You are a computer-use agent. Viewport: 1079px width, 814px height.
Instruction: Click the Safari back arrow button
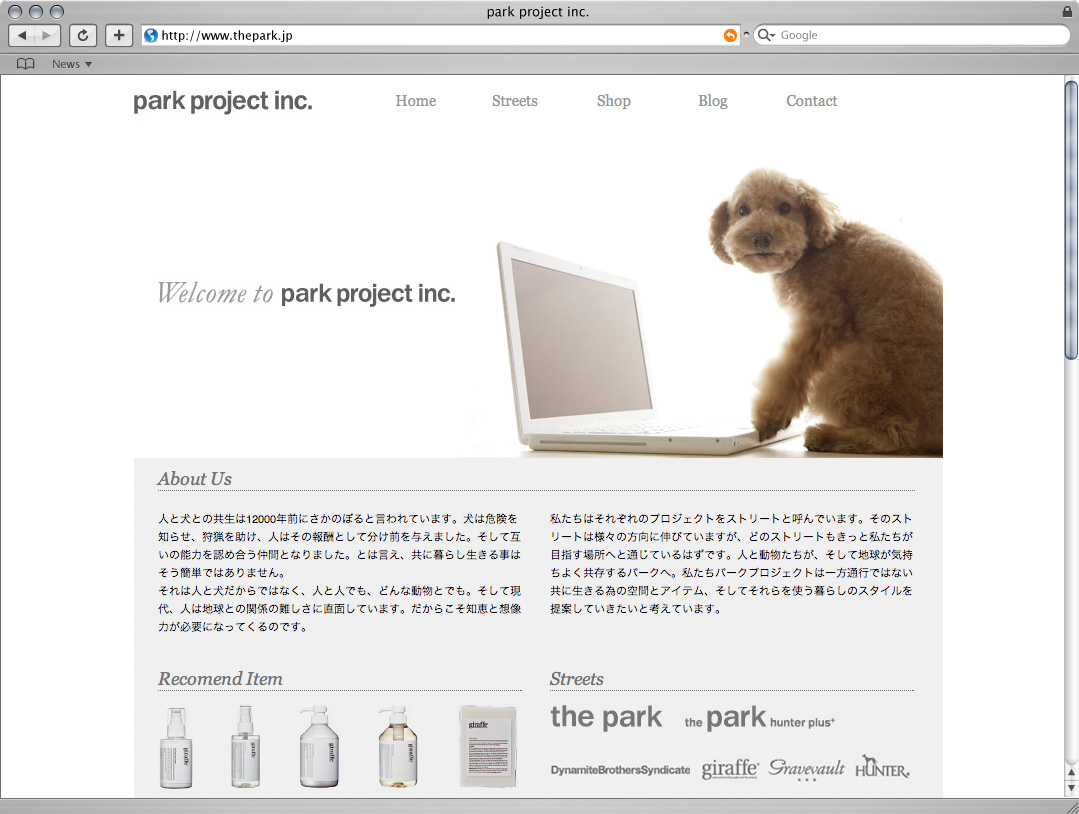click(x=22, y=36)
